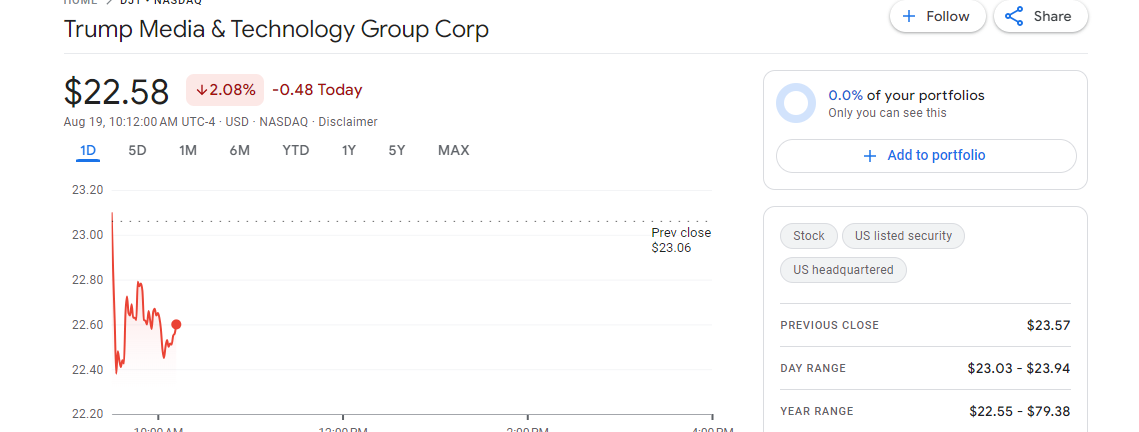Click the 0.0% portfolios link
Screen dimensions: 1139x432
coord(845,95)
